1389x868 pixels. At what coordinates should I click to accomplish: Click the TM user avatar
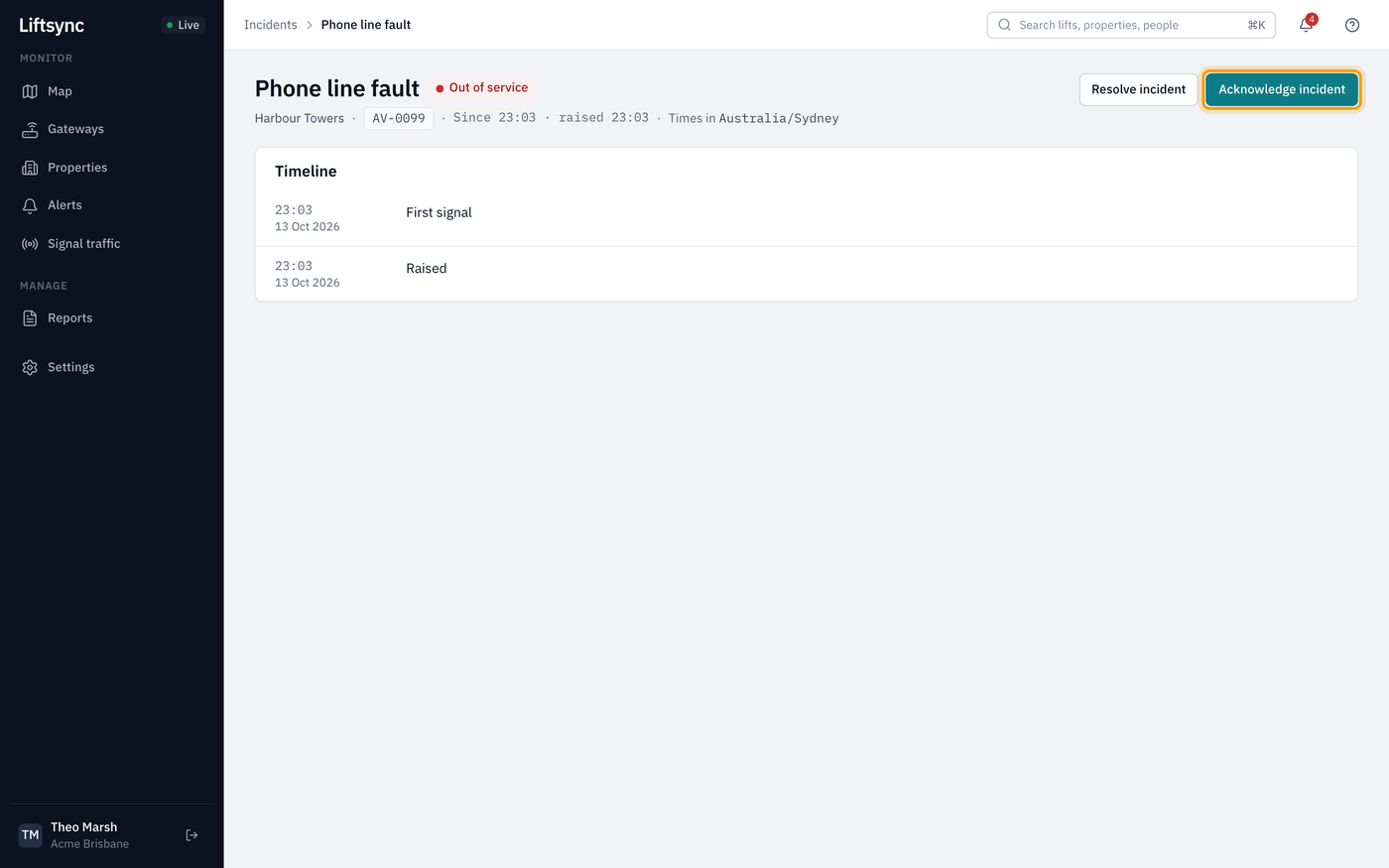pos(31,835)
